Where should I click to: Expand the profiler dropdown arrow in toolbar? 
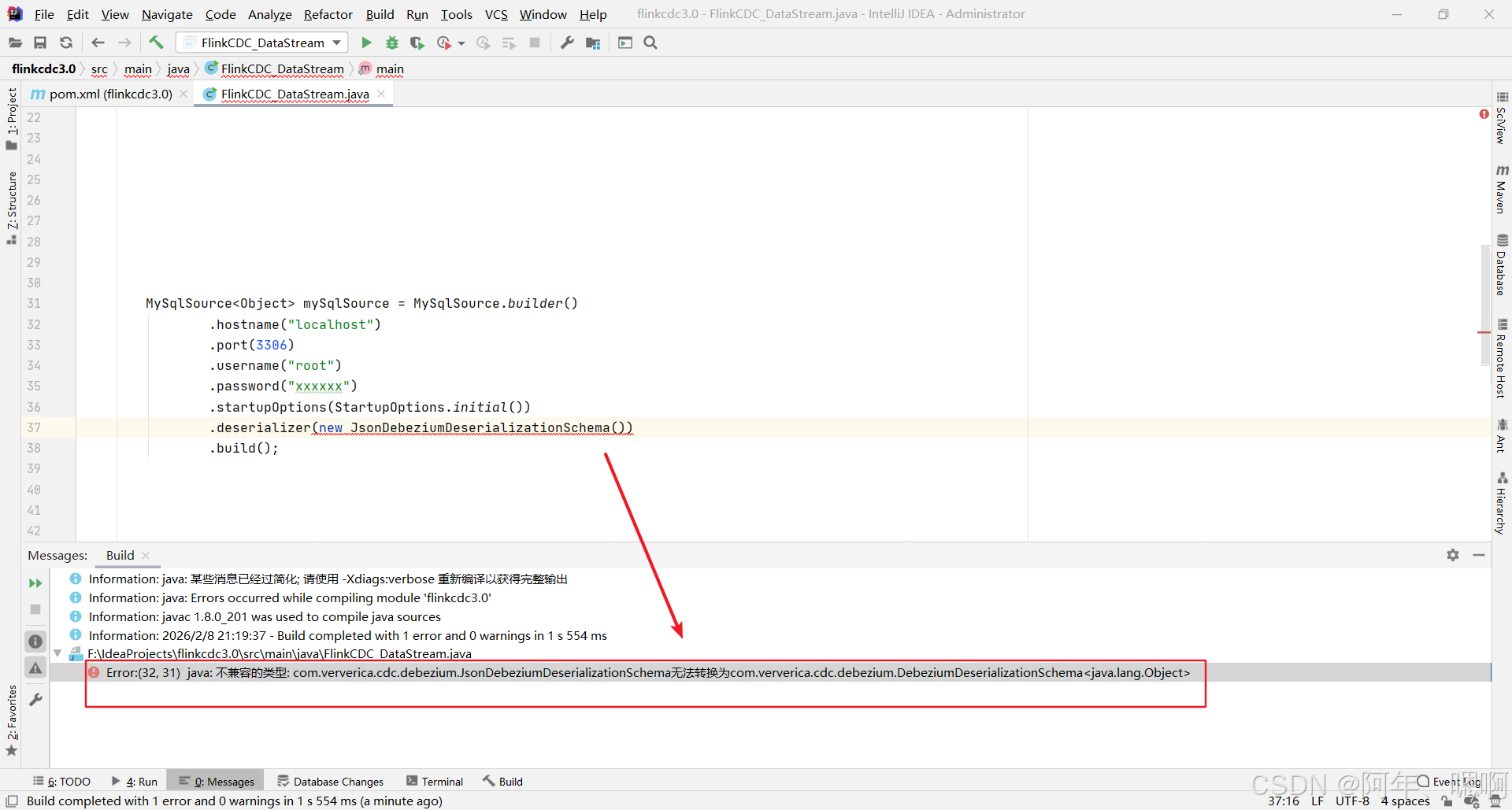tap(461, 43)
